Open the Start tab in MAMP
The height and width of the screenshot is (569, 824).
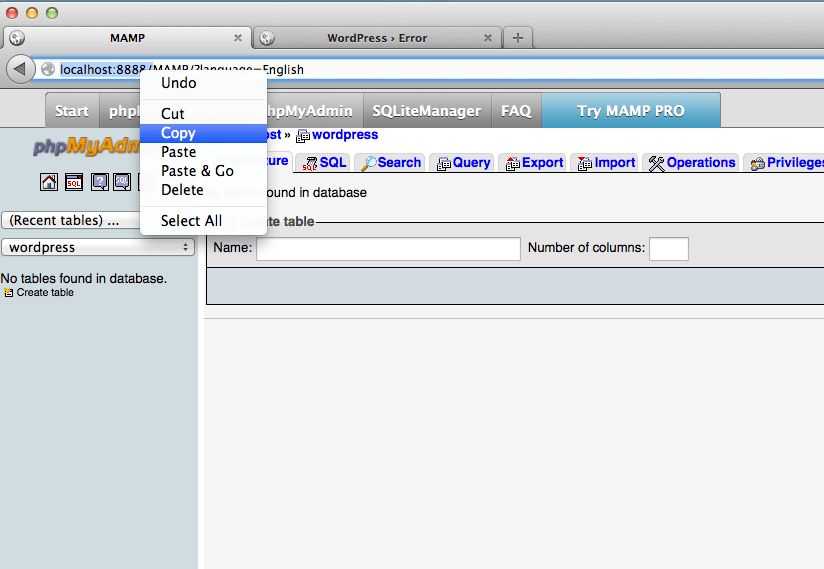pos(72,111)
